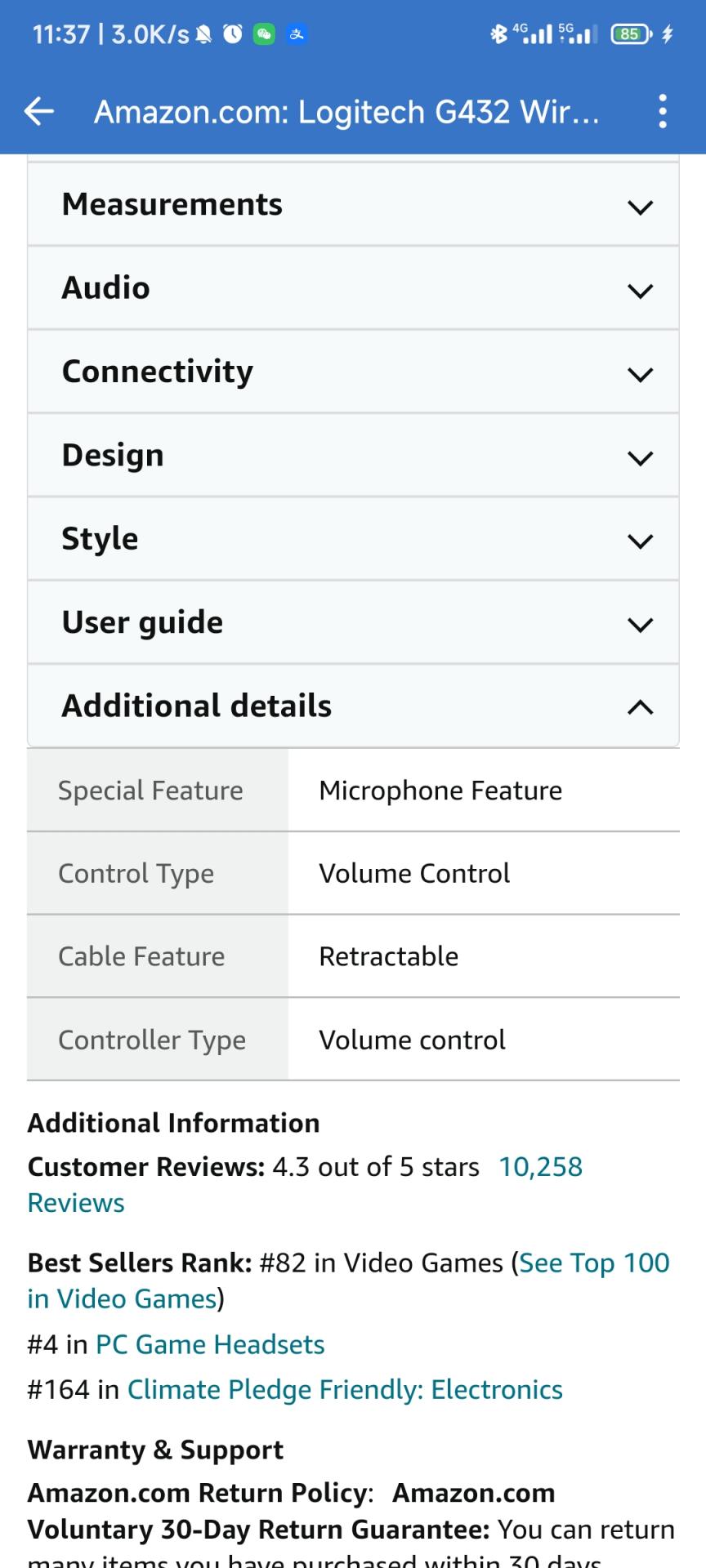Expand the Design section
The image size is (706, 1568).
(x=353, y=456)
